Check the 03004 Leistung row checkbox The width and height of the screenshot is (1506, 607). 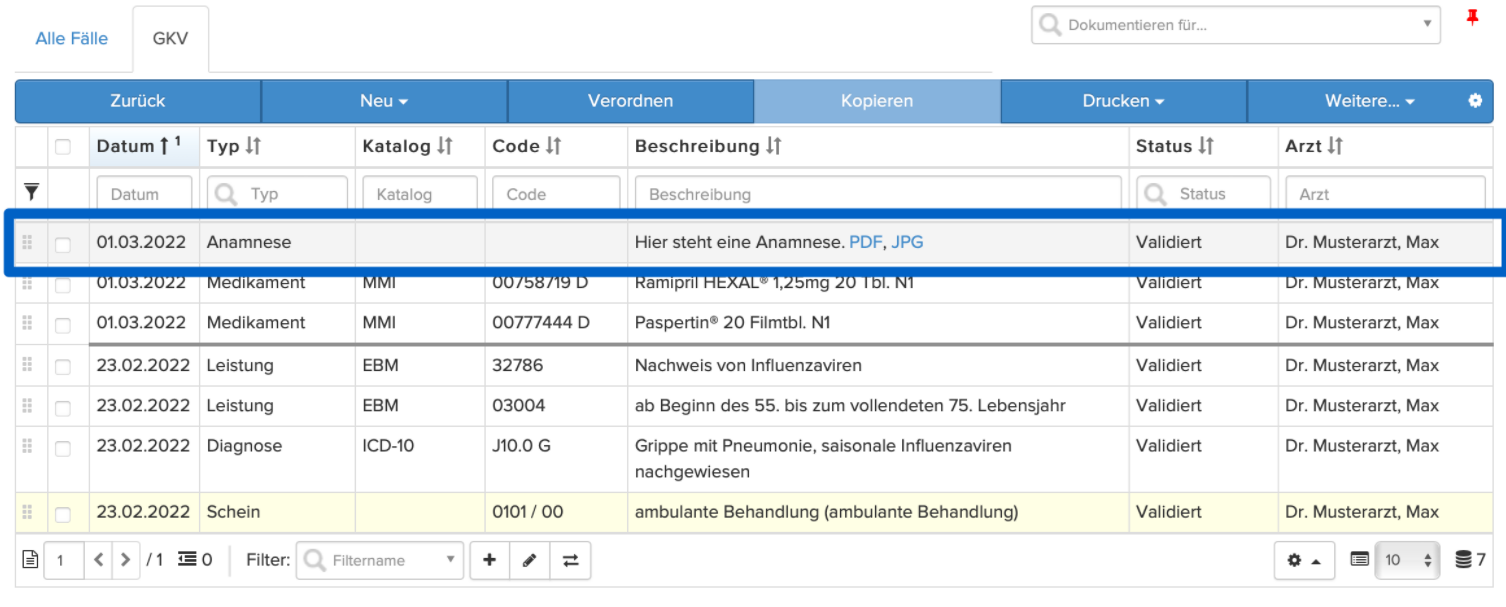63,408
